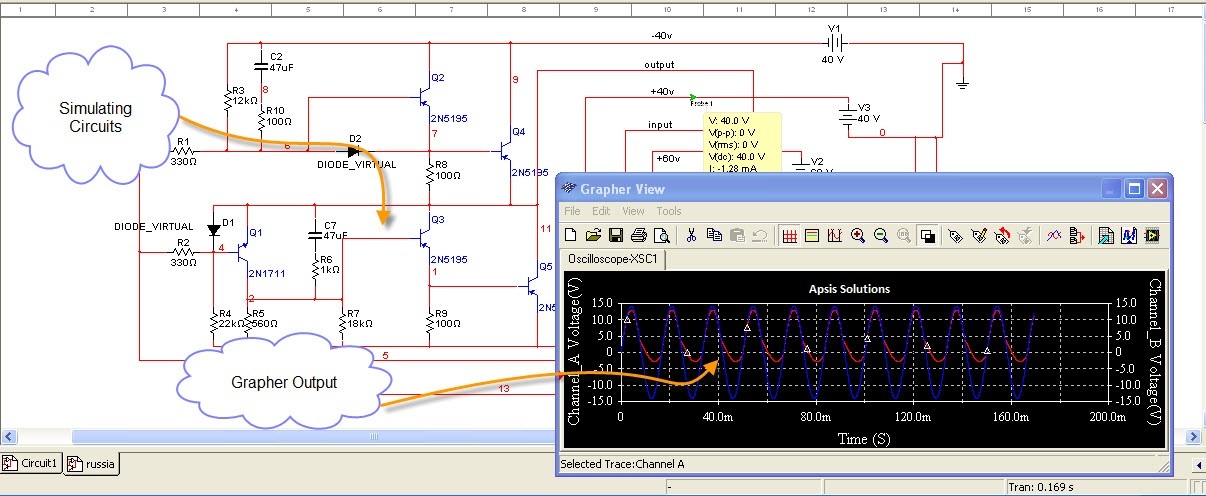Viewport: 1206px width, 496px height.
Task: Select resistor R10 100Ω in schematic
Action: 262,120
